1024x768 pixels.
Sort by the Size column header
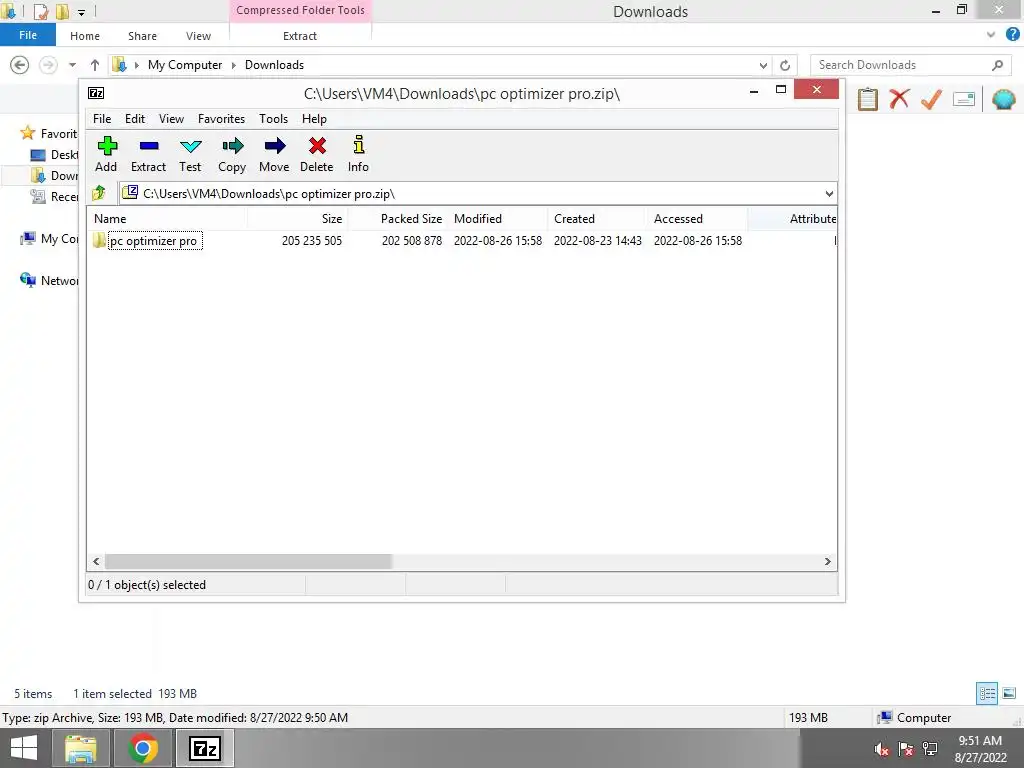pos(297,219)
